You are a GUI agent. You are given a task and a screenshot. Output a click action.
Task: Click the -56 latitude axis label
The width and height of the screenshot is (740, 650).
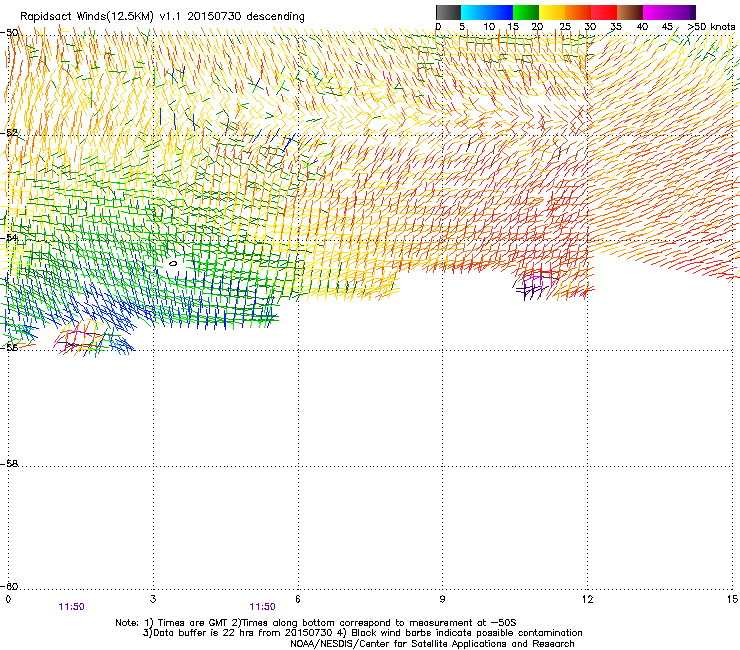(9, 347)
